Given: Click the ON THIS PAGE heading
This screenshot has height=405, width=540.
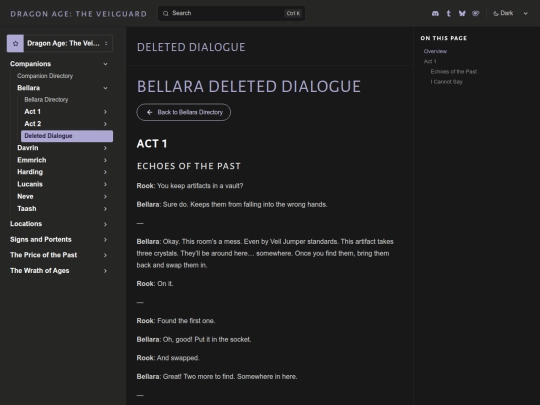Looking at the screenshot, I should point(444,38).
